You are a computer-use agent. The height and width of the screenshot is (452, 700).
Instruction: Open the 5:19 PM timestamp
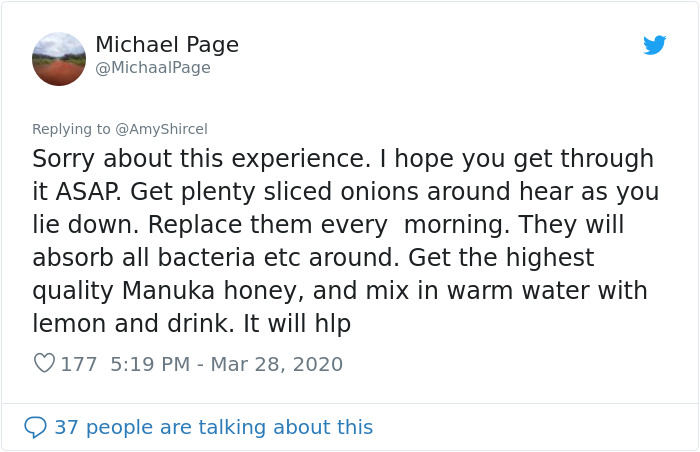coord(148,364)
